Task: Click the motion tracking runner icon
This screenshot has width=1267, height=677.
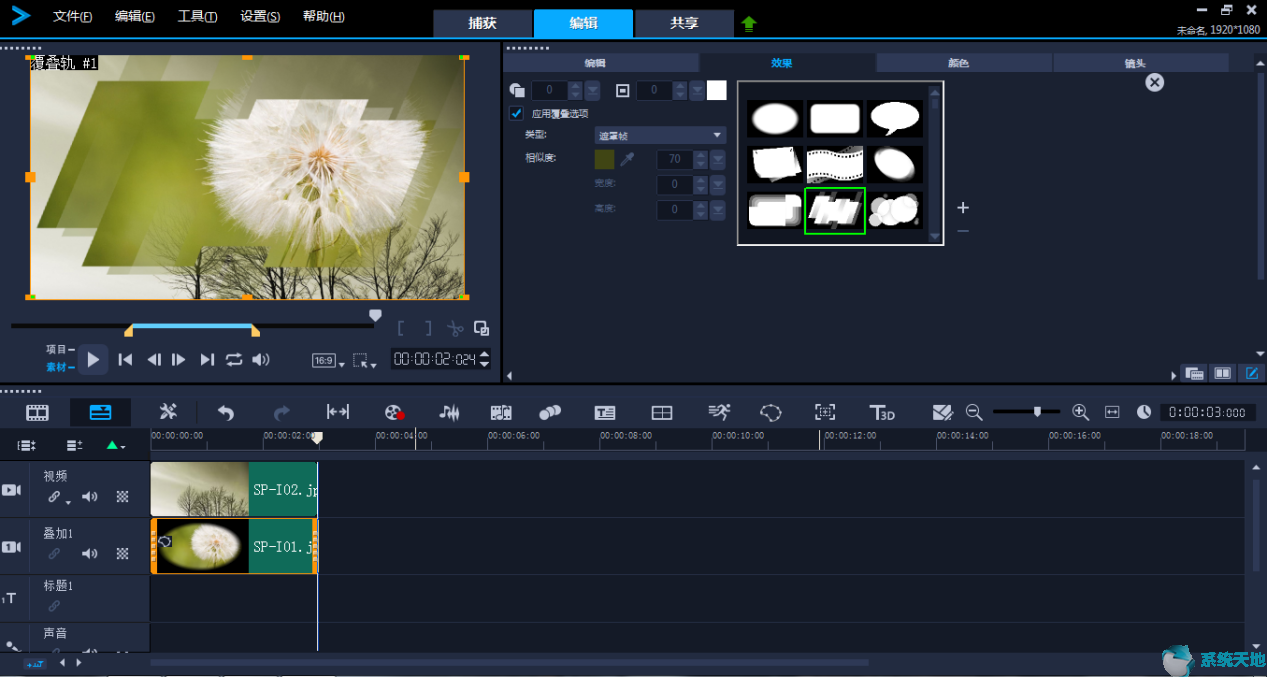Action: (719, 412)
